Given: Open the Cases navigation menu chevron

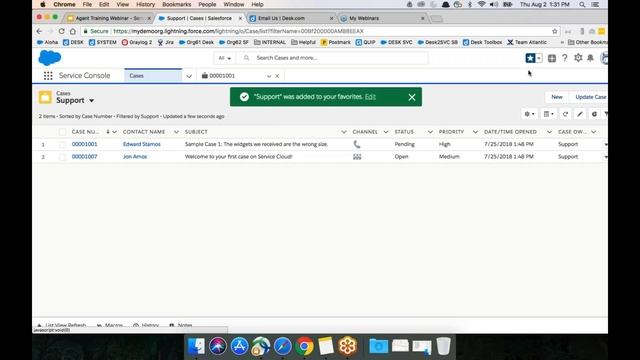Looking at the screenshot, I should pyautogui.click(x=189, y=76).
